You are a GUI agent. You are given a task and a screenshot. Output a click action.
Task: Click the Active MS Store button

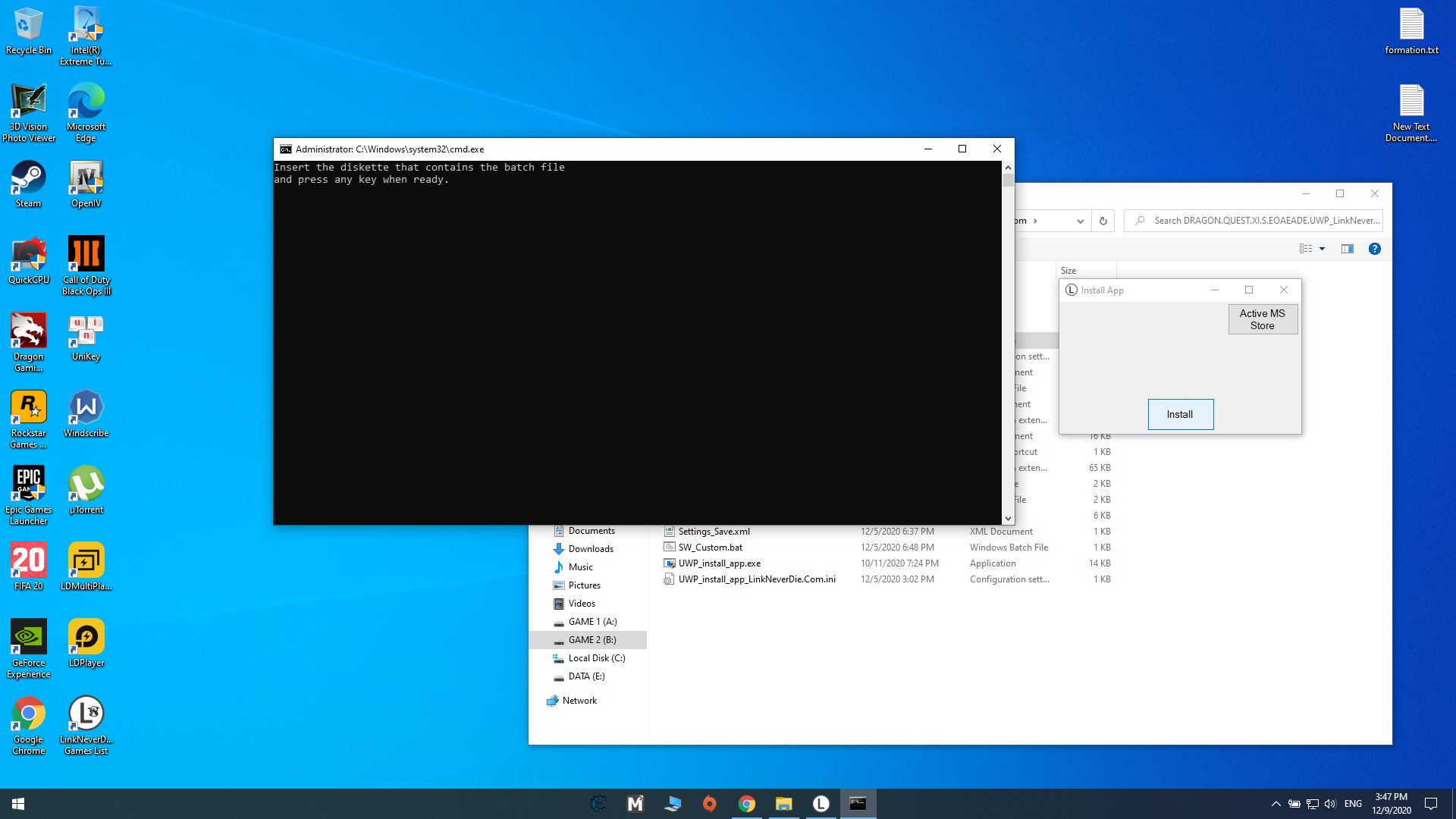pos(1262,319)
